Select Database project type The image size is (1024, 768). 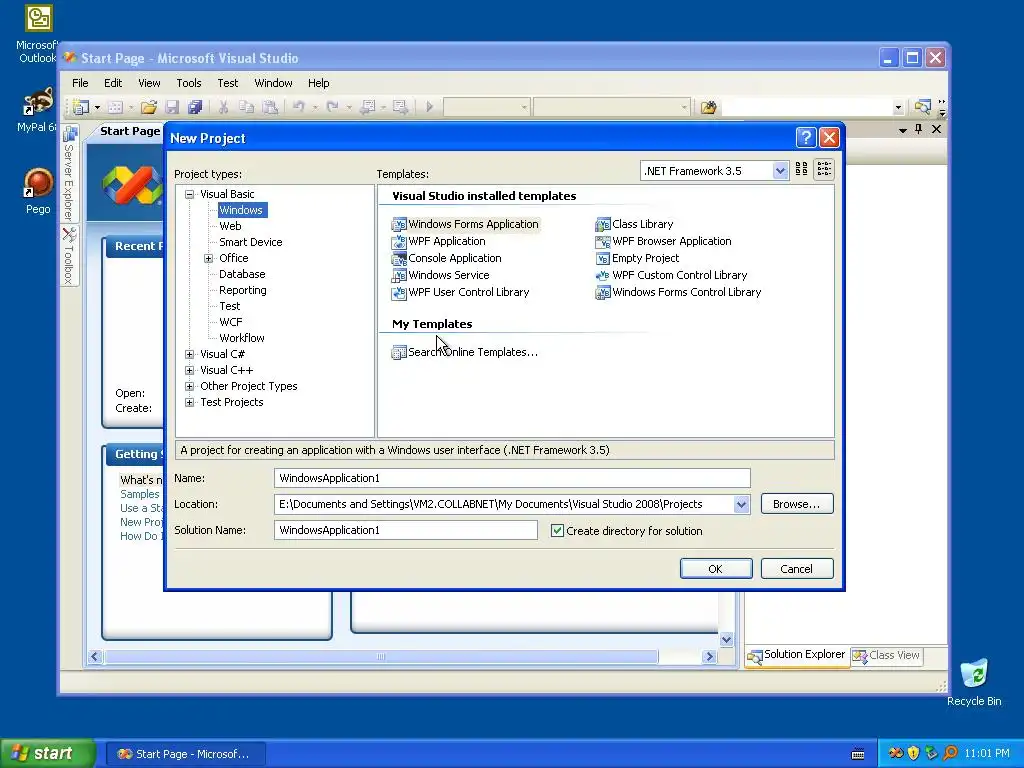(x=242, y=274)
